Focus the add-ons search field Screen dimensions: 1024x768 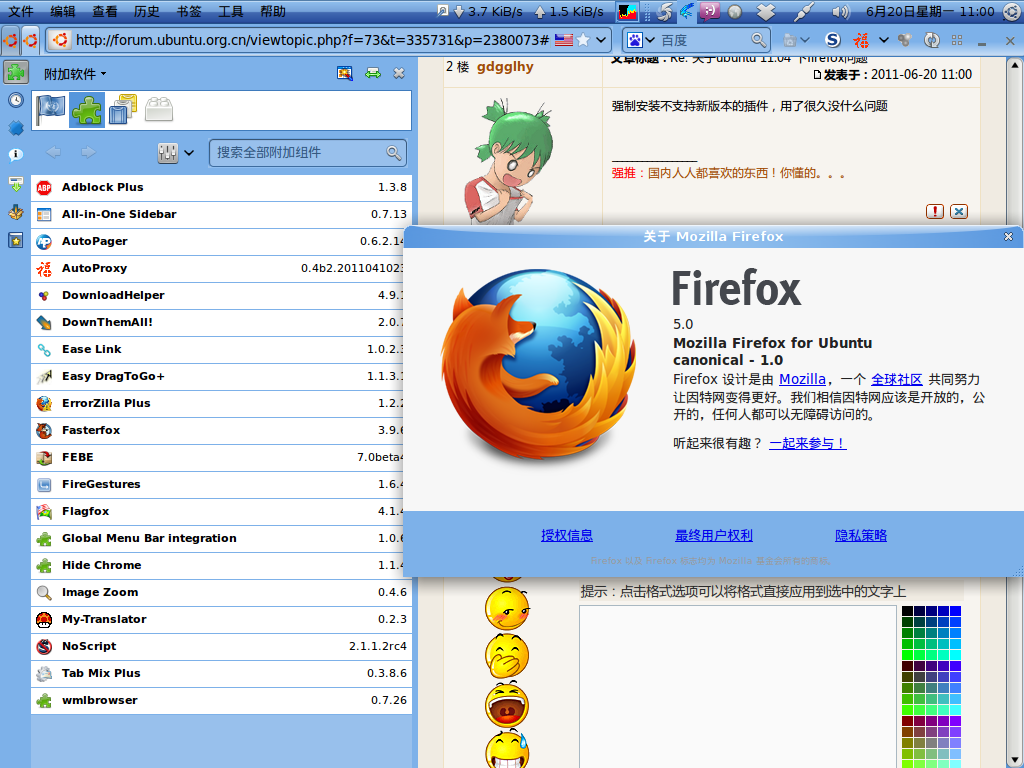click(308, 153)
